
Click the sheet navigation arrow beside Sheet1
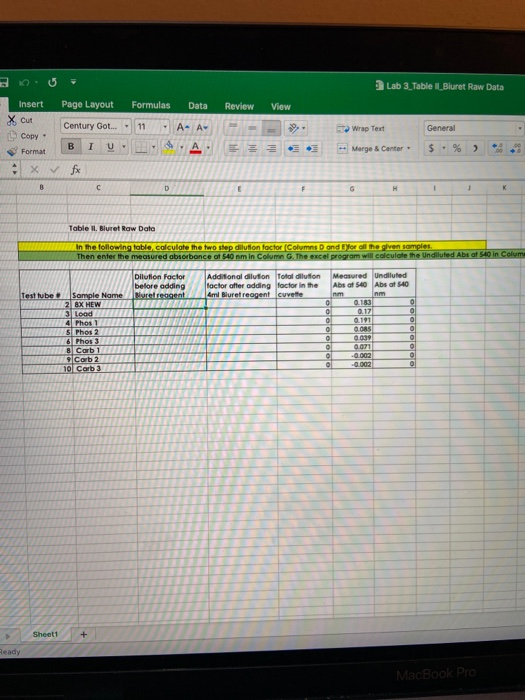(x=7, y=635)
